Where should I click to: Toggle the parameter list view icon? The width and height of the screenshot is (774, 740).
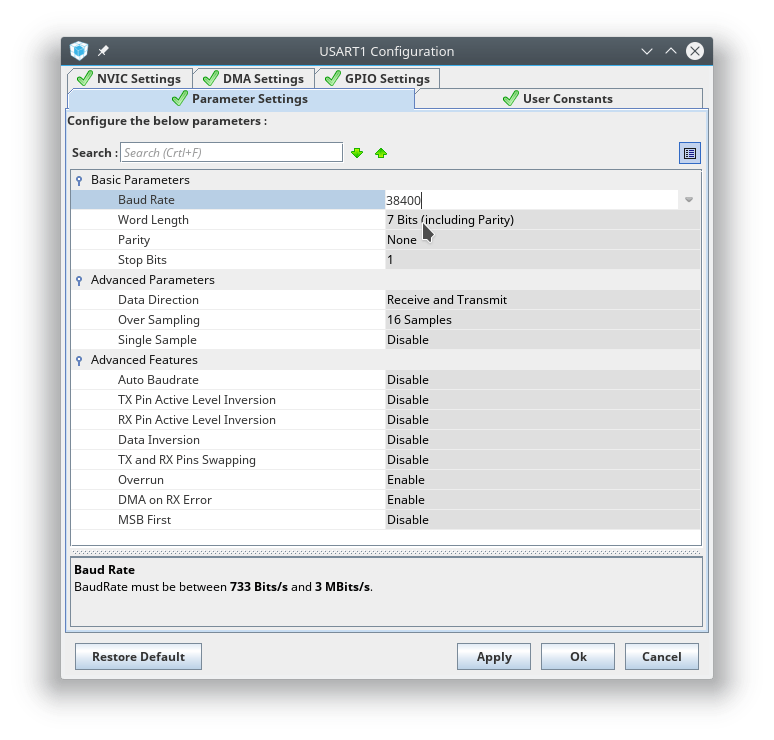(x=690, y=153)
